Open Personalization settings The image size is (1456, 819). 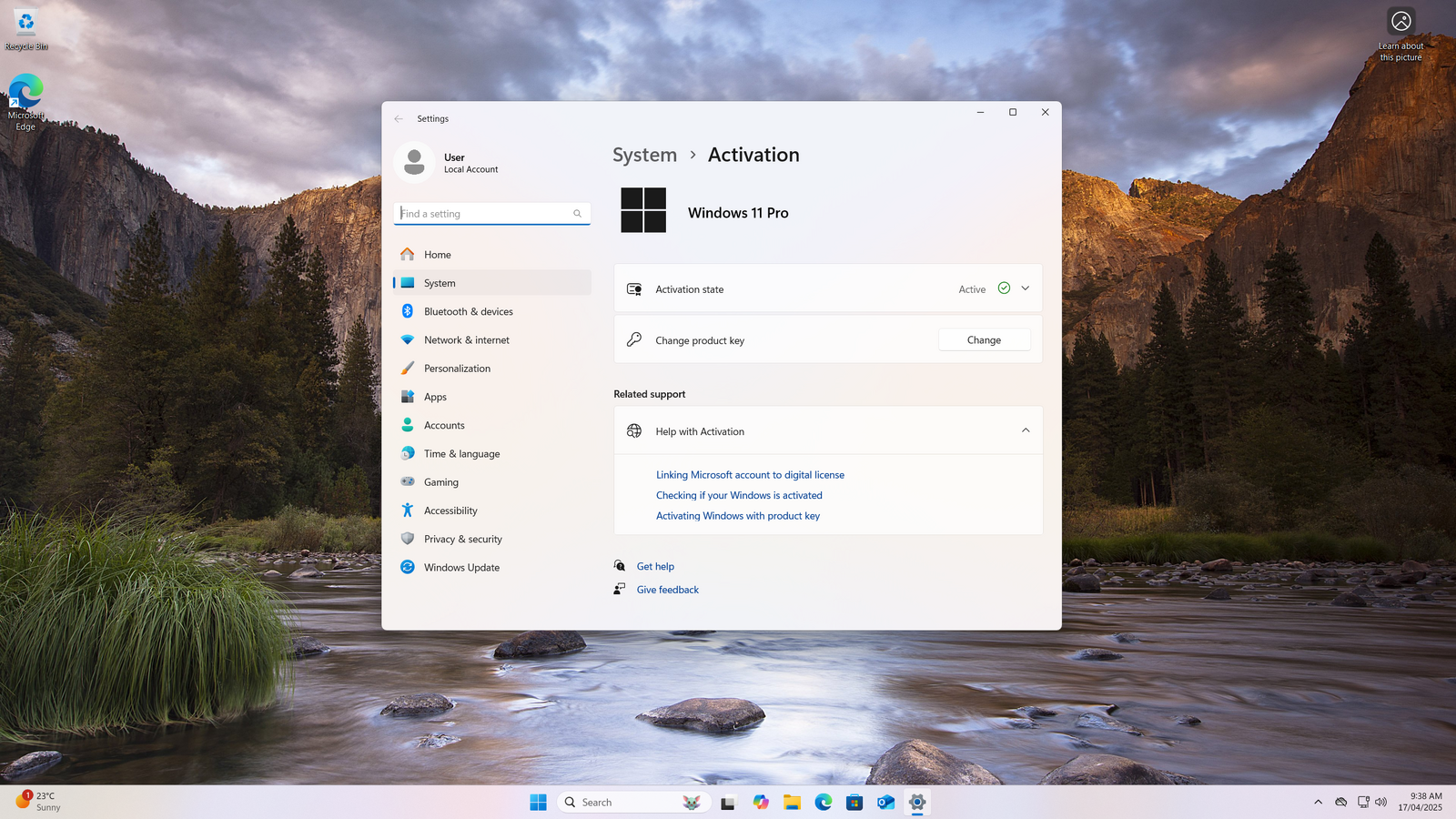point(492,369)
